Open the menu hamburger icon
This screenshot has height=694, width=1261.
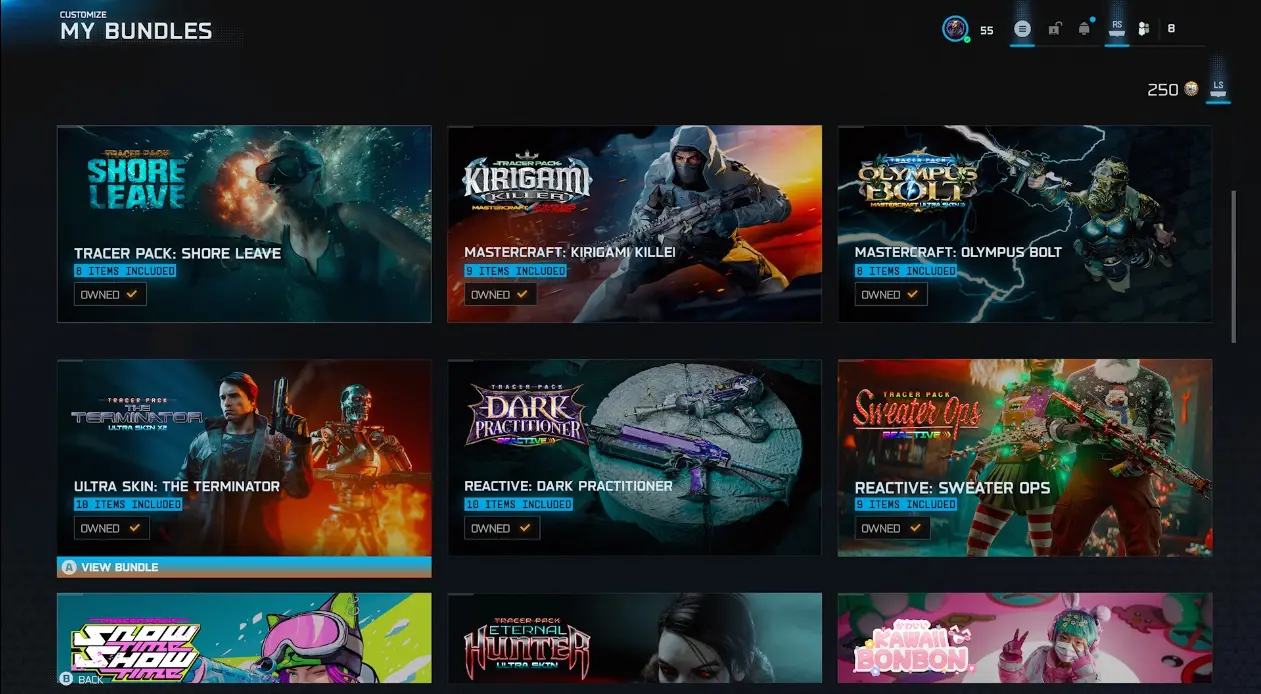click(1022, 29)
